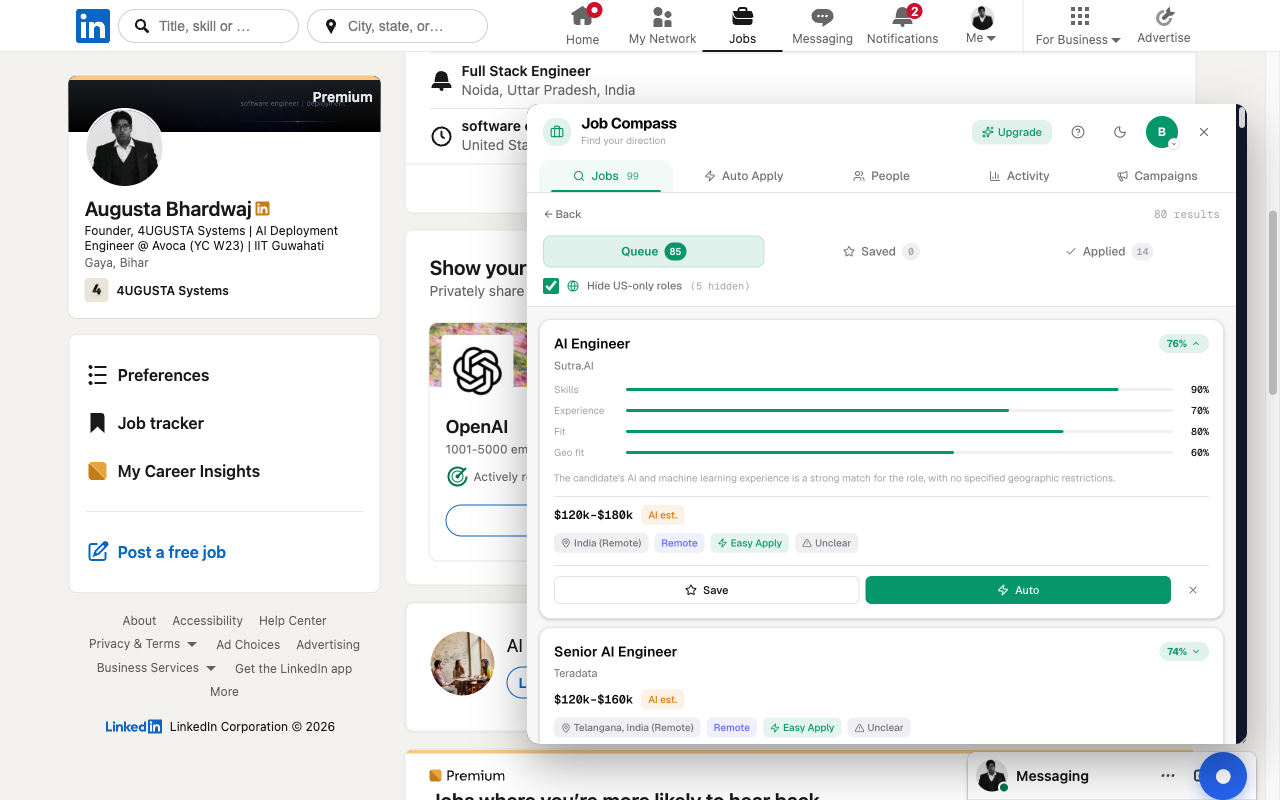Open the For Business dropdown
This screenshot has width=1280, height=800.
click(1078, 26)
